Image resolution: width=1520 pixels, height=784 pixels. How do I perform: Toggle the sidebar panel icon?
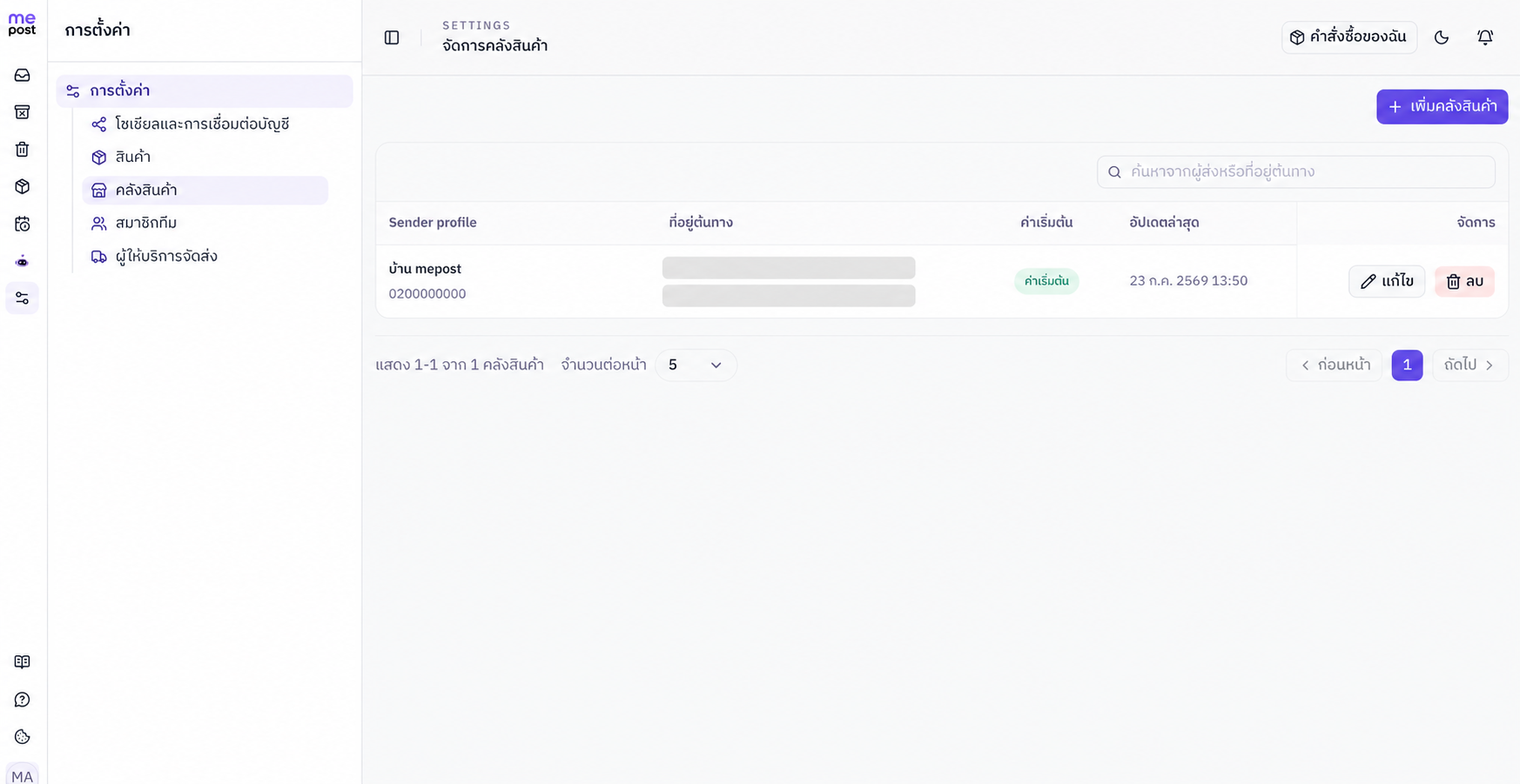tap(392, 37)
